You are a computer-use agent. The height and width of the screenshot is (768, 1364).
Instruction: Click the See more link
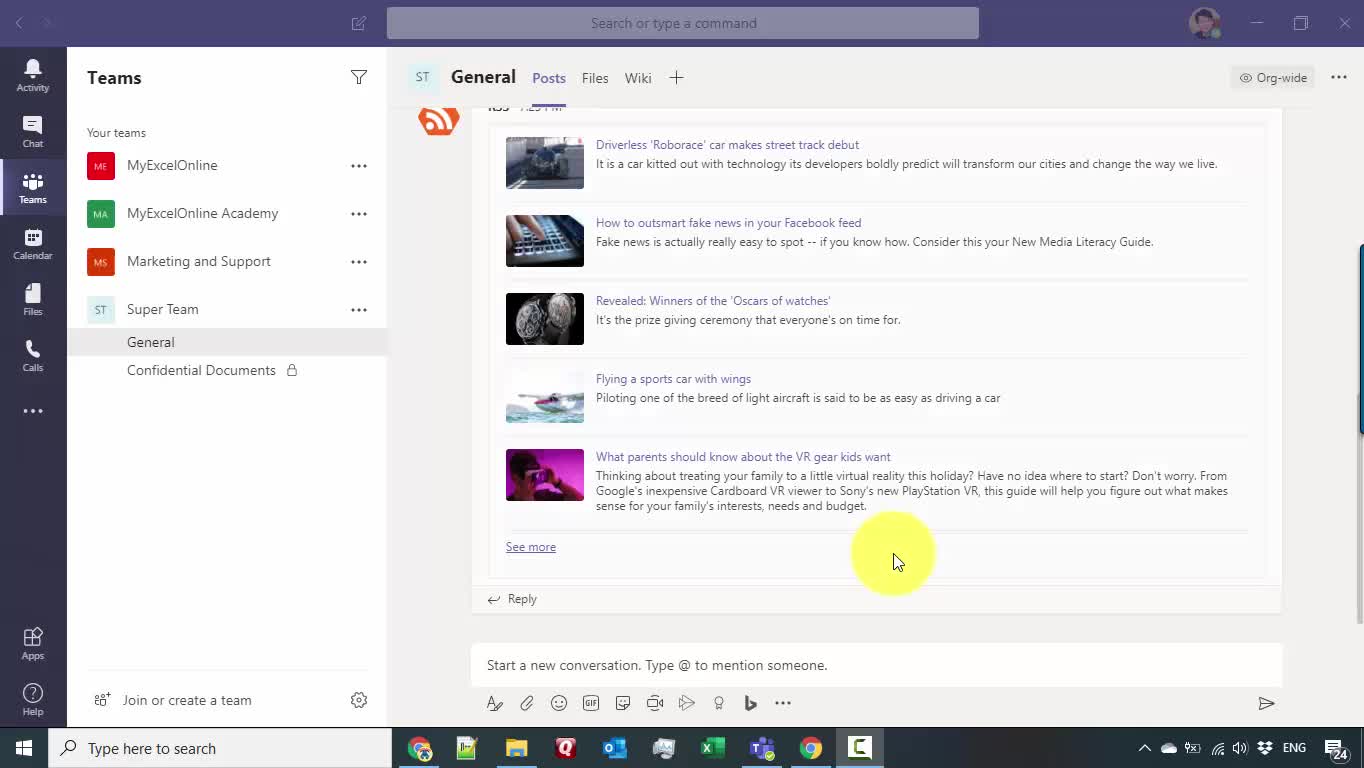[x=531, y=547]
